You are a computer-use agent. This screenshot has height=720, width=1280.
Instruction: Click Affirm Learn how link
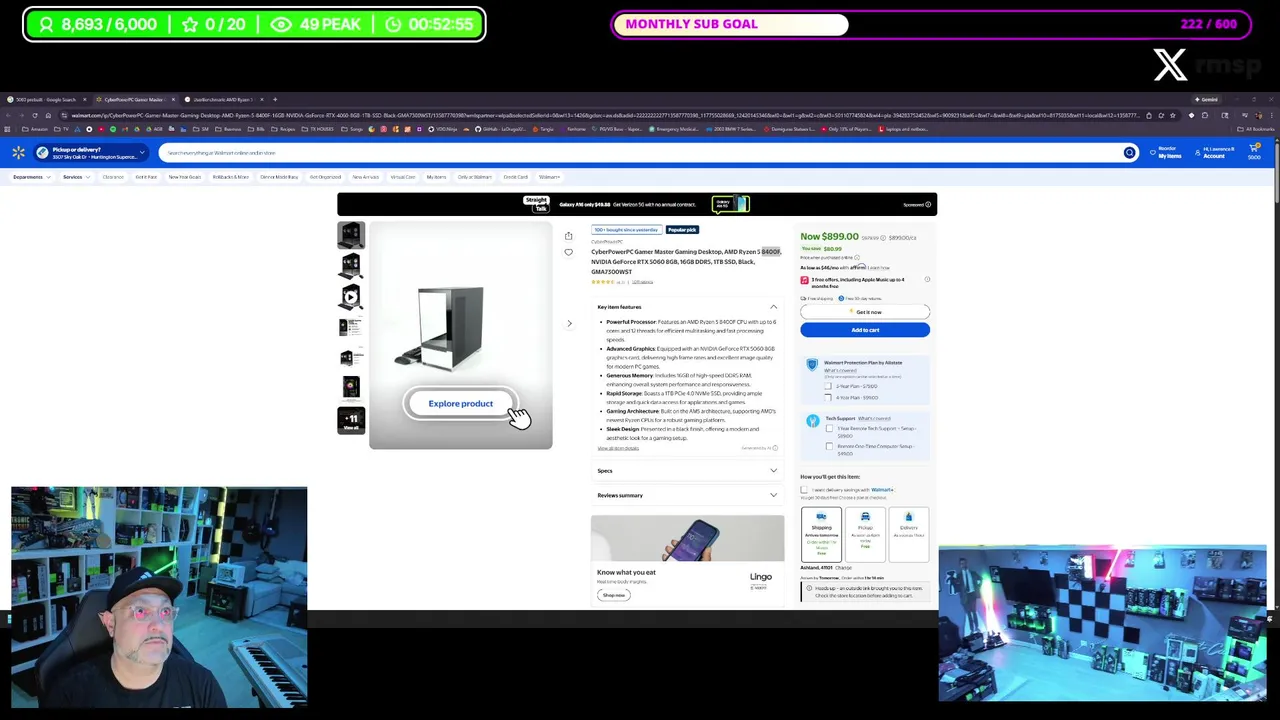[878, 267]
